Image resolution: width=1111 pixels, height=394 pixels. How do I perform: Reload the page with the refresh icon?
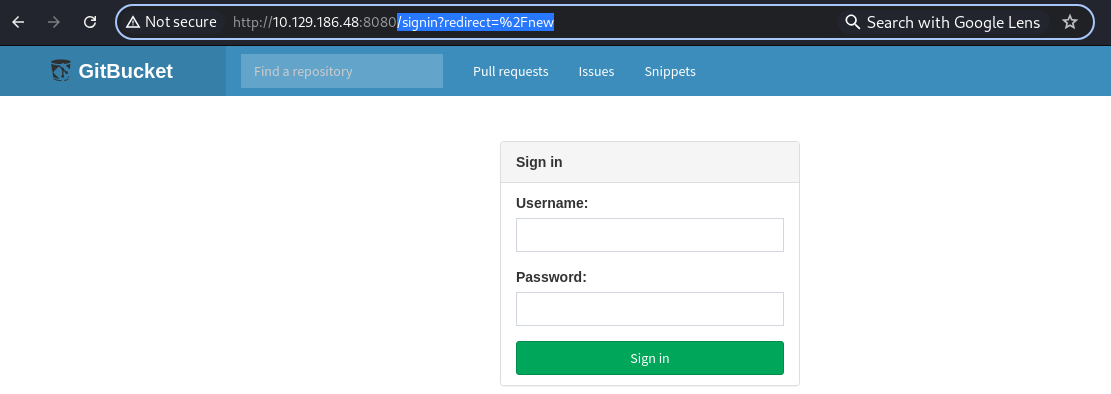coord(90,22)
